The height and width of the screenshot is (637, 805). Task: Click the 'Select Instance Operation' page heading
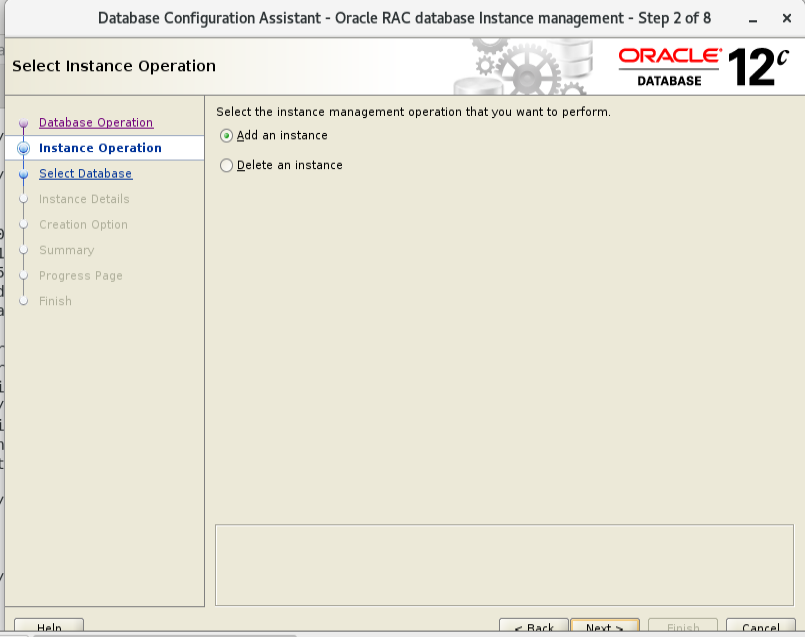114,66
